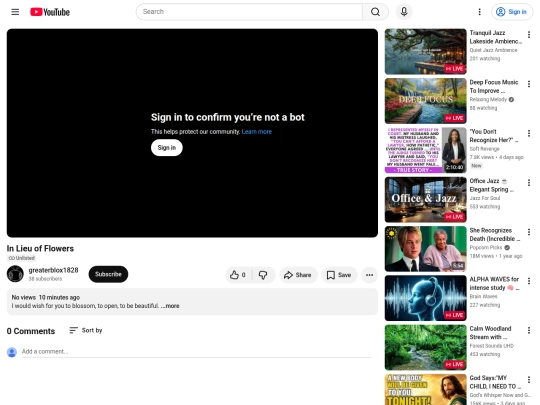Open settings three-dot menu in header
The width and height of the screenshot is (540, 405).
(479, 12)
